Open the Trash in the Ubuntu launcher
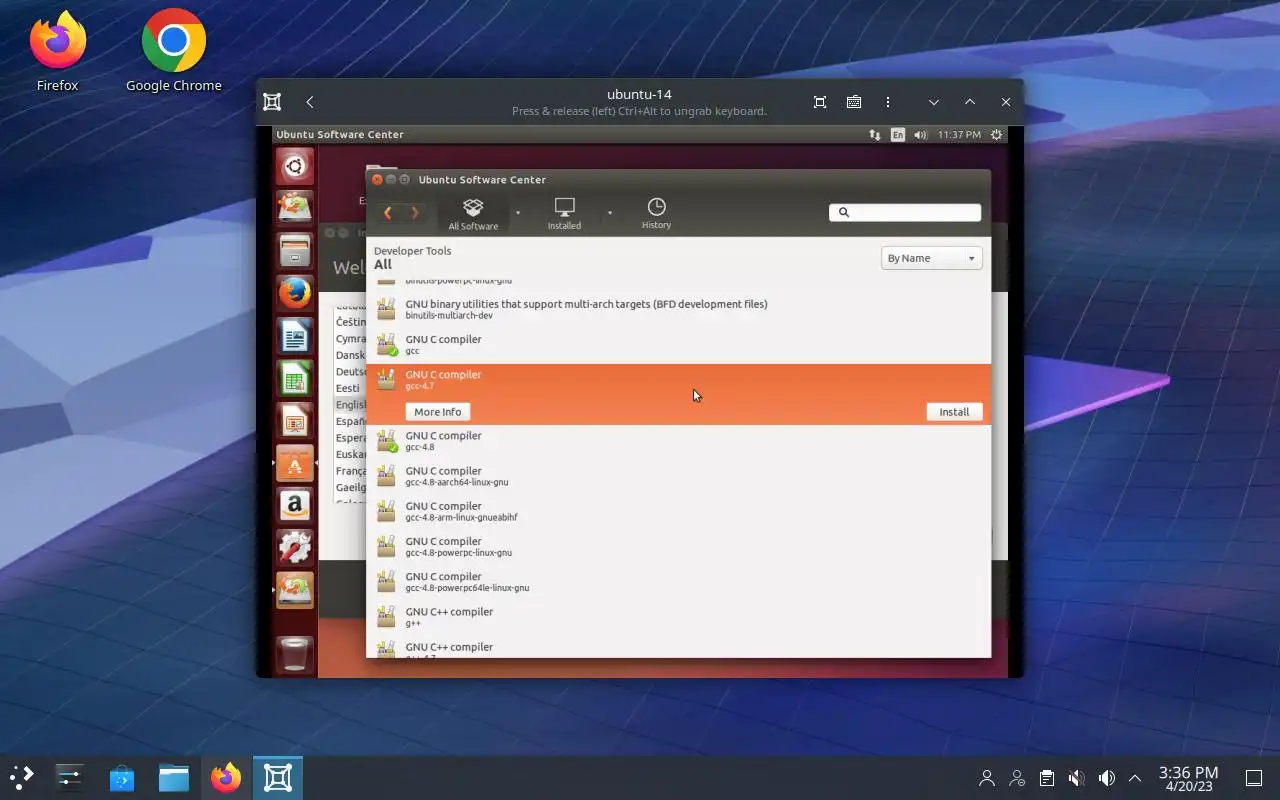The image size is (1280, 800). tap(294, 655)
